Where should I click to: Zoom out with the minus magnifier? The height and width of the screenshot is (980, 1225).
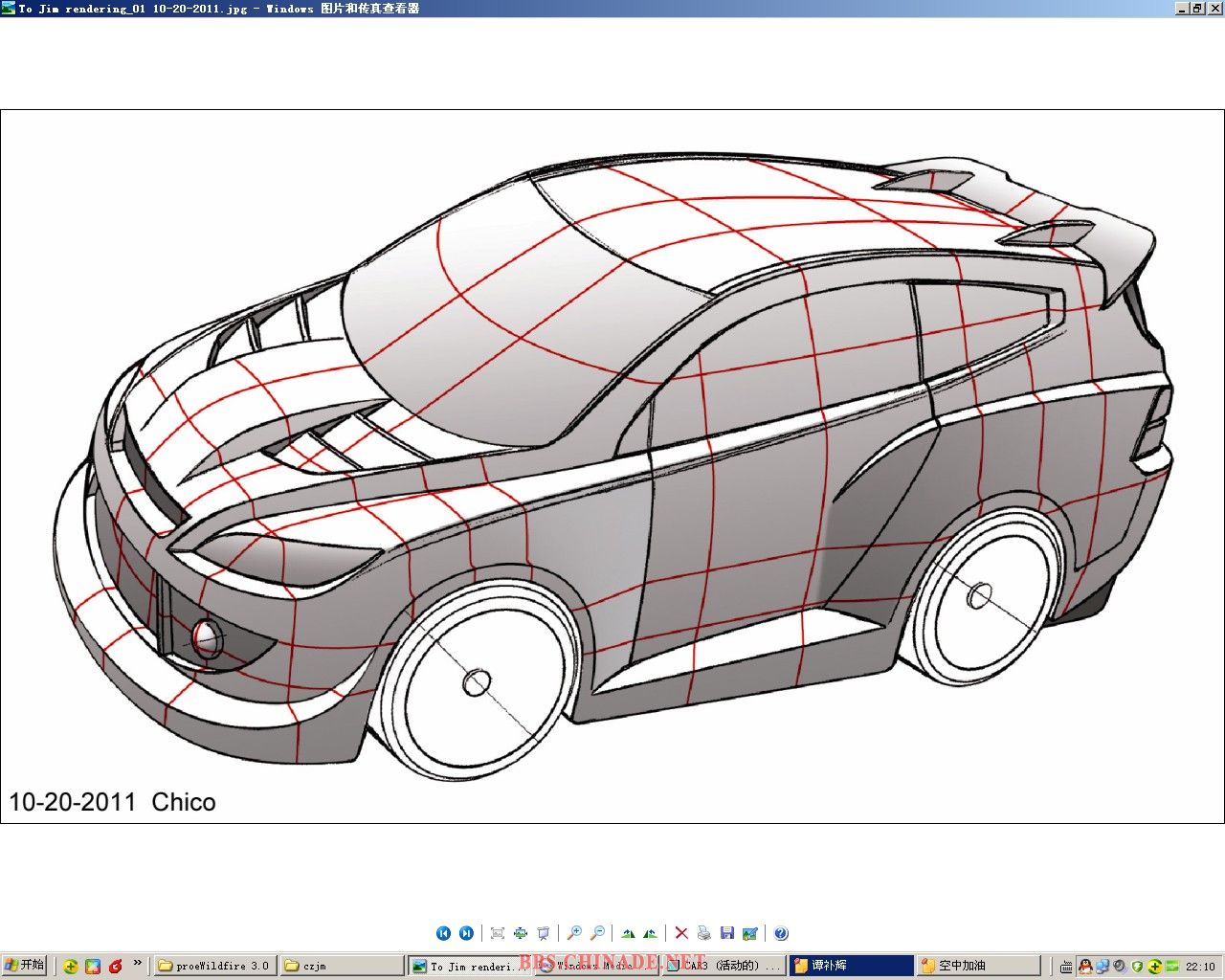(597, 933)
